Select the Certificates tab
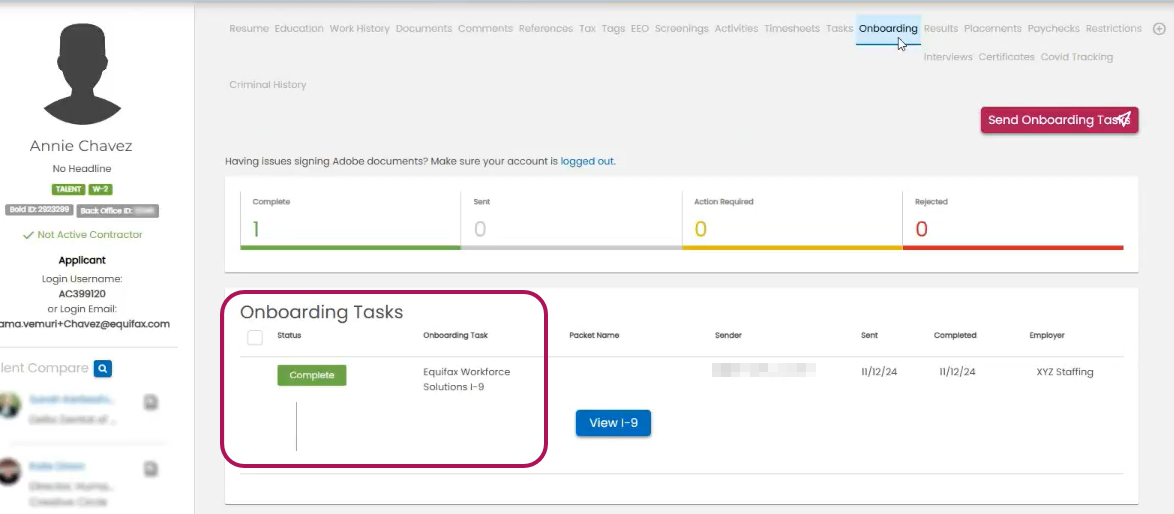Viewport: 1174px width, 514px height. (x=1006, y=57)
